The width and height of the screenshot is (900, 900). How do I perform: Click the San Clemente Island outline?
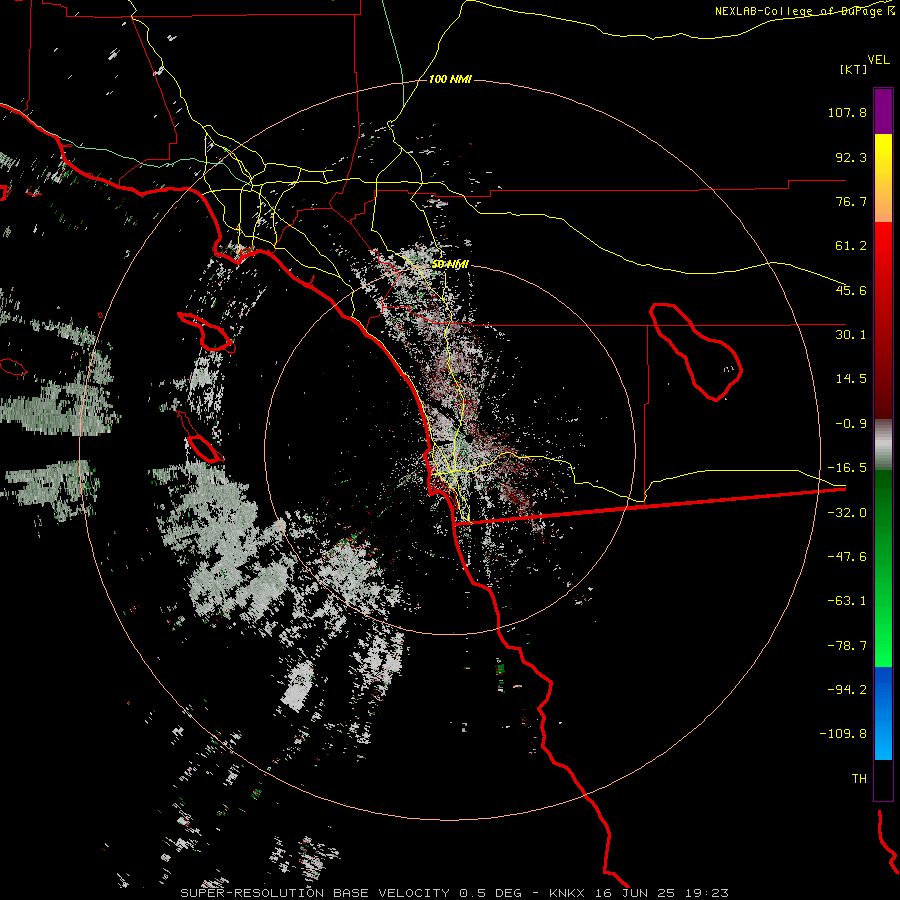point(199,438)
